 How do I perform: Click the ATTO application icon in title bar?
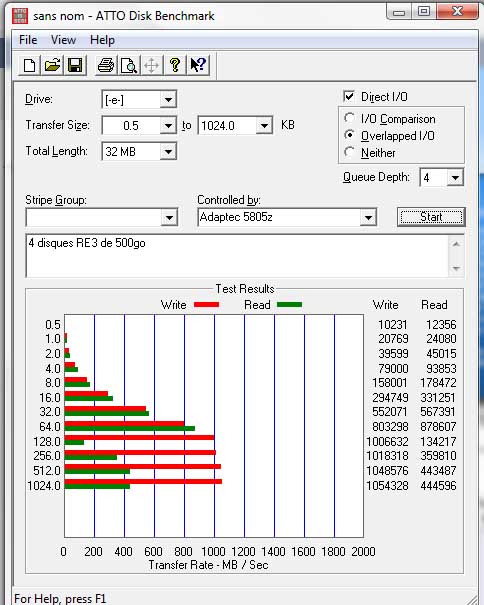(x=20, y=16)
